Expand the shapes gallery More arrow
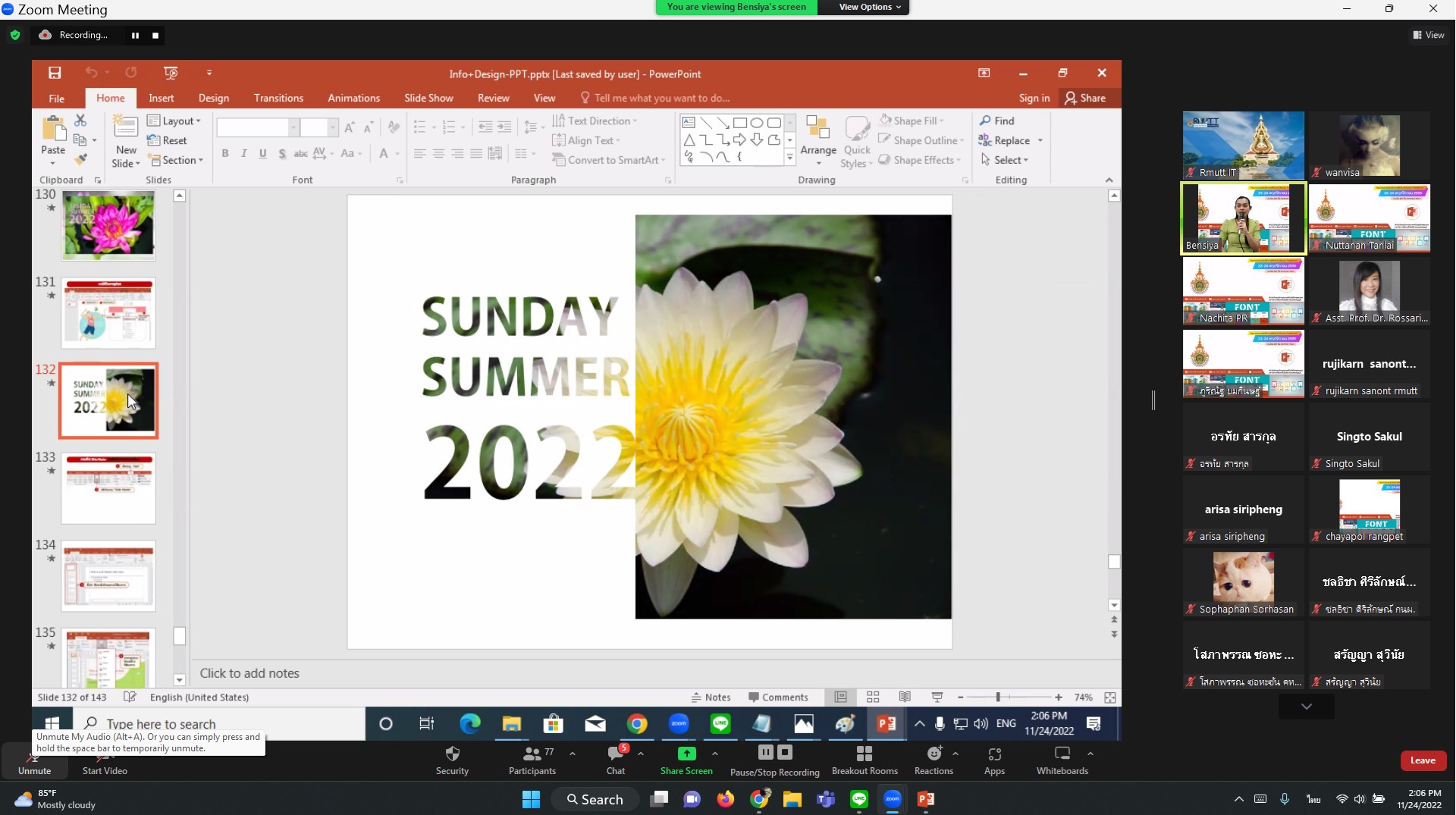Screen dimensions: 1456x815 [789, 158]
